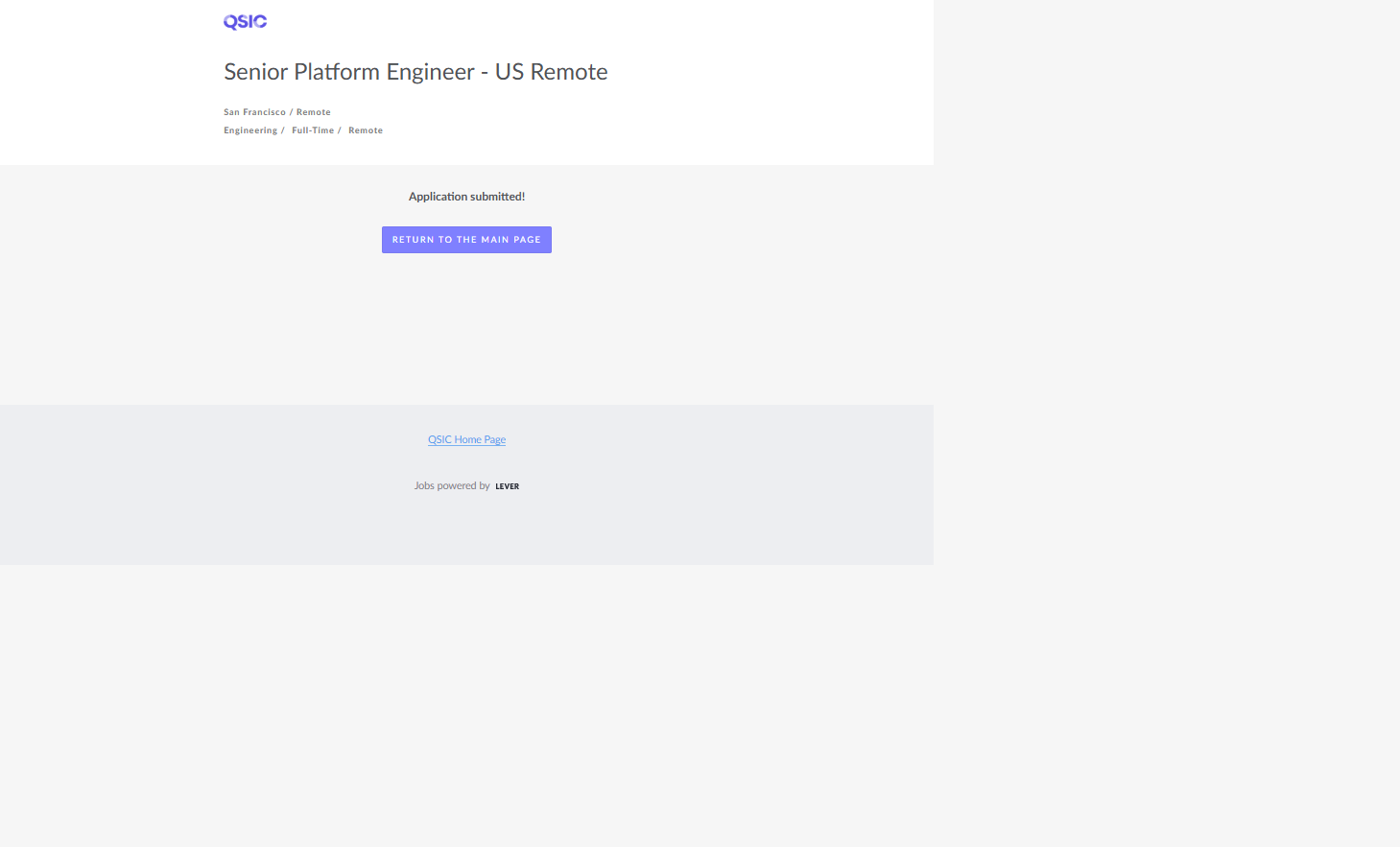The height and width of the screenshot is (847, 1400).
Task: Click the 'Jobs powered by' footer text
Action: pyautogui.click(x=452, y=486)
